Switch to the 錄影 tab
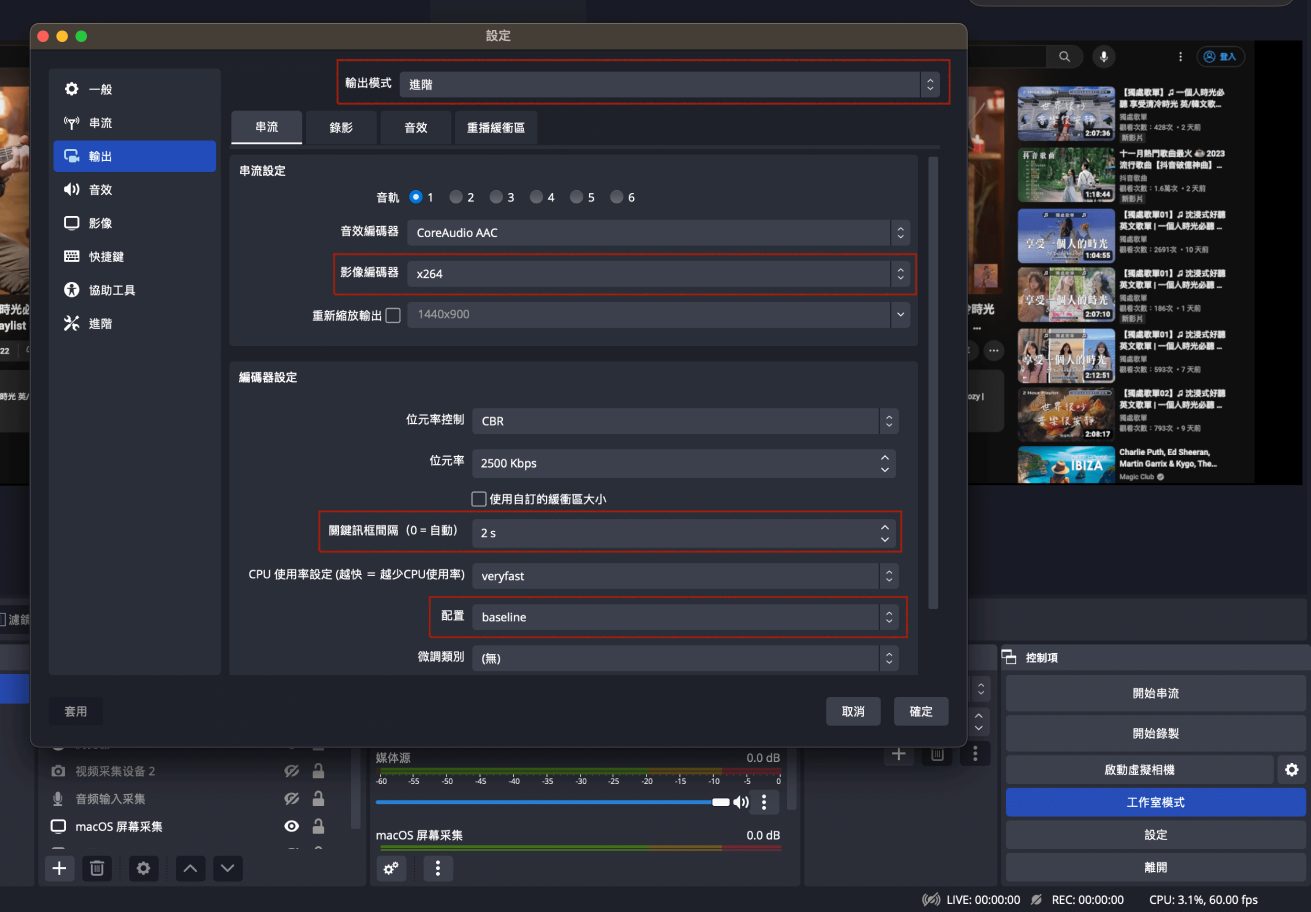Viewport: 1311px width, 912px height. click(x=341, y=128)
